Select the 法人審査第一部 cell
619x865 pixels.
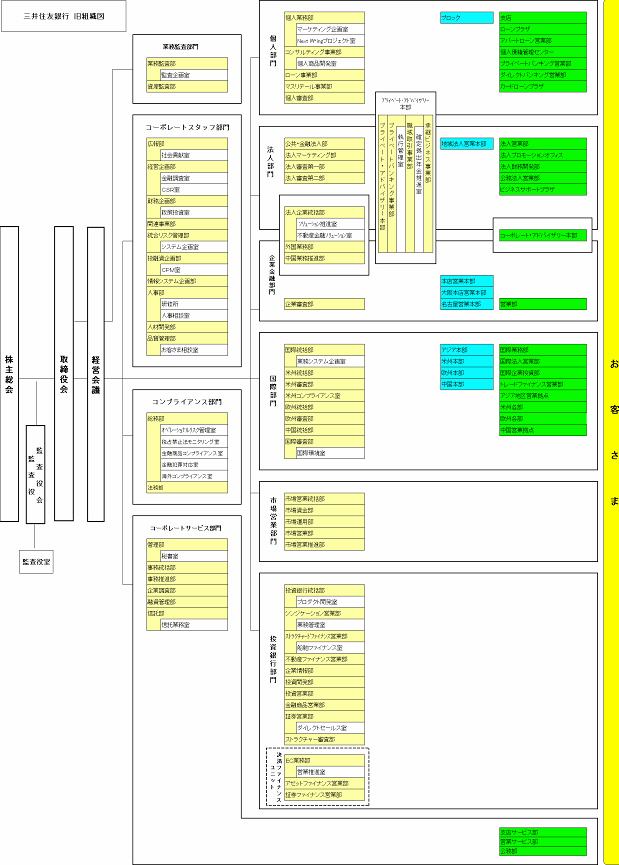pos(324,167)
